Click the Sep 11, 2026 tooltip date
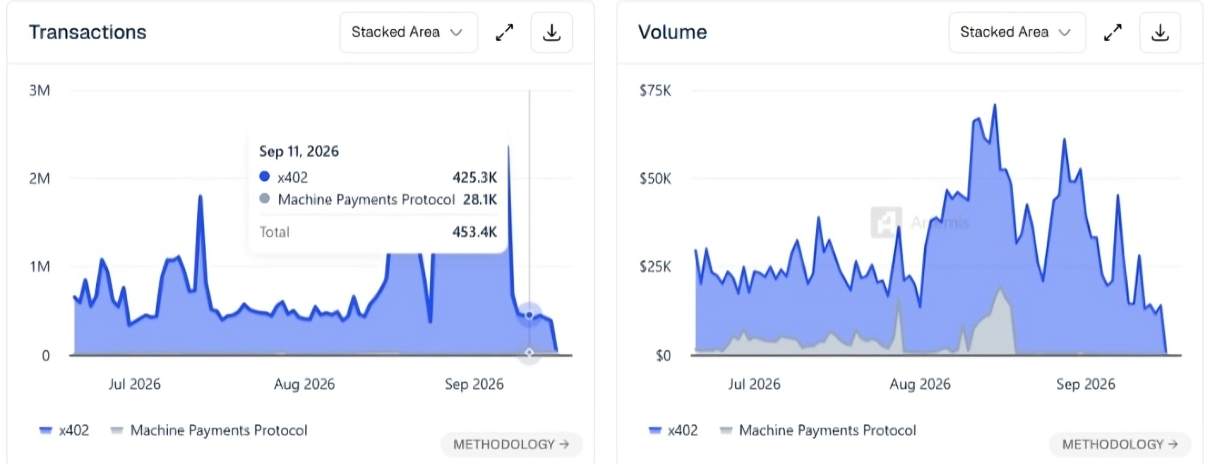Viewport: 1210px width, 464px height. 299,152
